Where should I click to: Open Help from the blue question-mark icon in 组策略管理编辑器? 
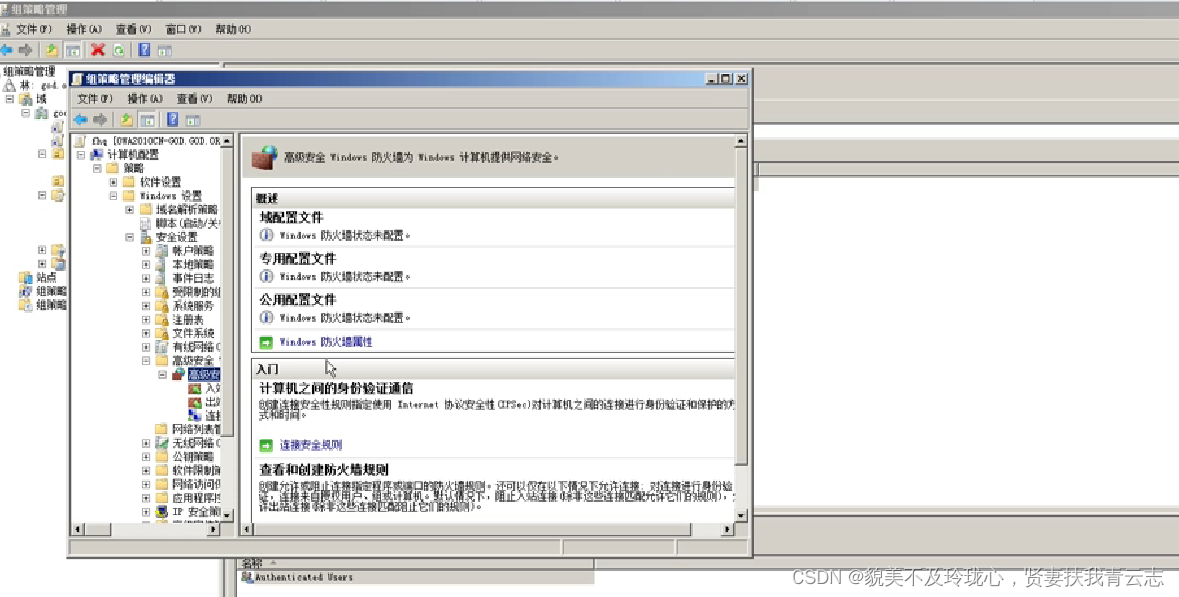tap(172, 120)
